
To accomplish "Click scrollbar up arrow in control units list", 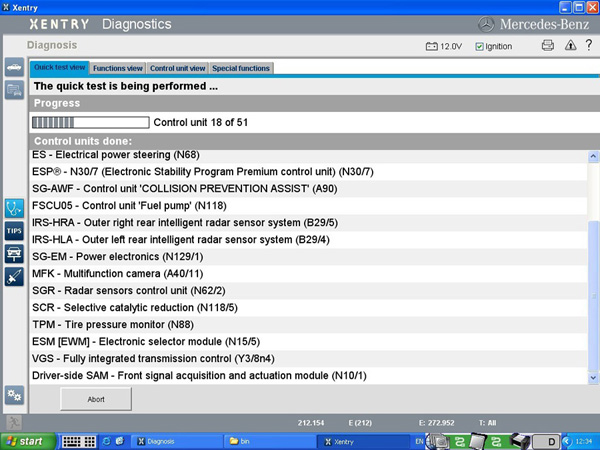I will 593,156.
